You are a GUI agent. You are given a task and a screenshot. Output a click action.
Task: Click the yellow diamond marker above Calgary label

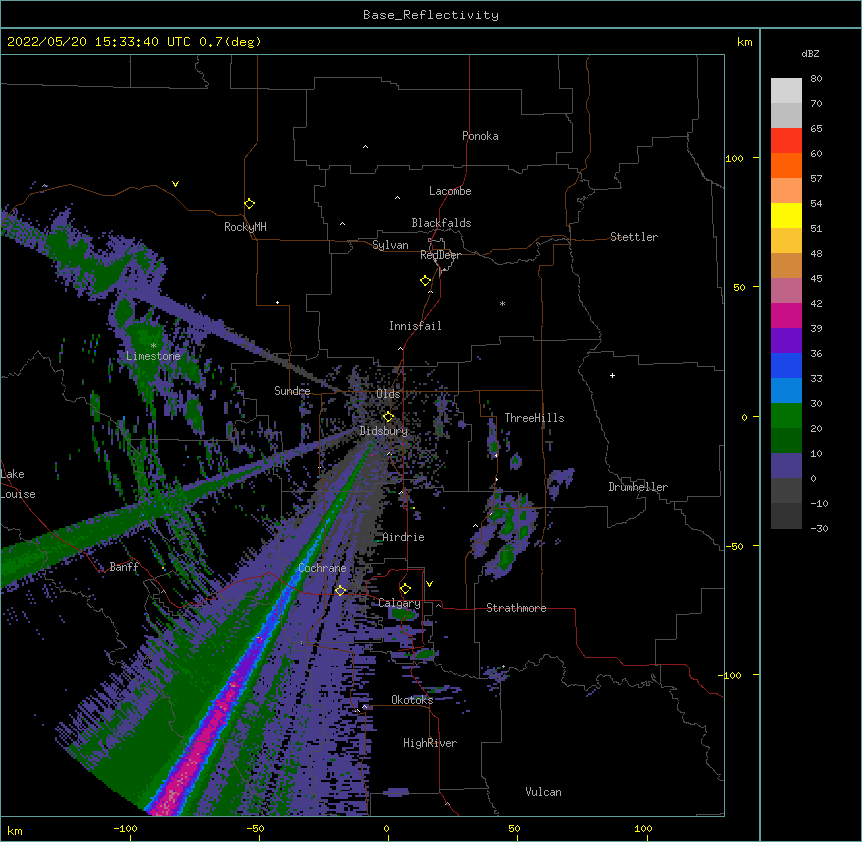pos(405,589)
